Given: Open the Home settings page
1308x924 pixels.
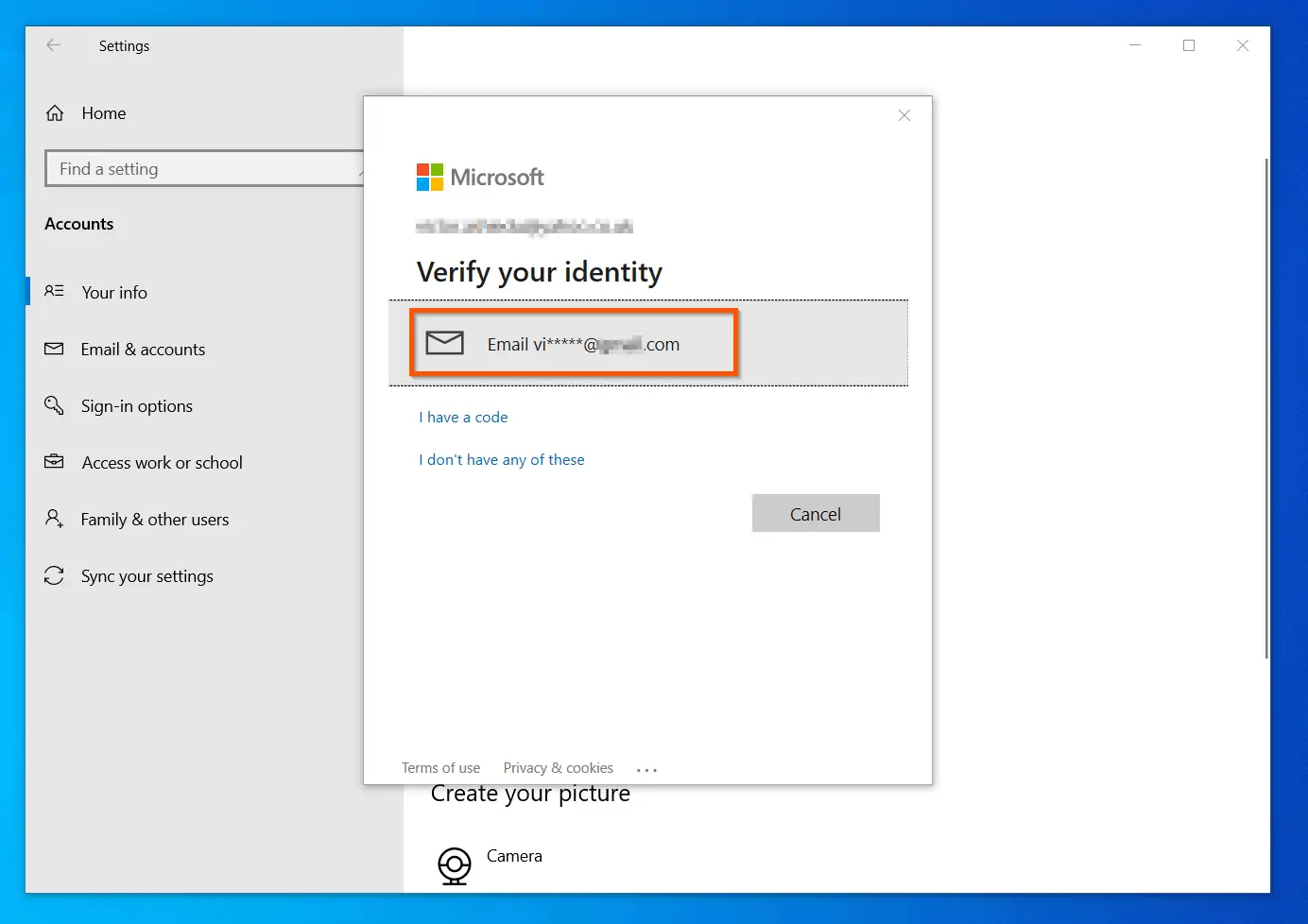Looking at the screenshot, I should click(x=104, y=113).
